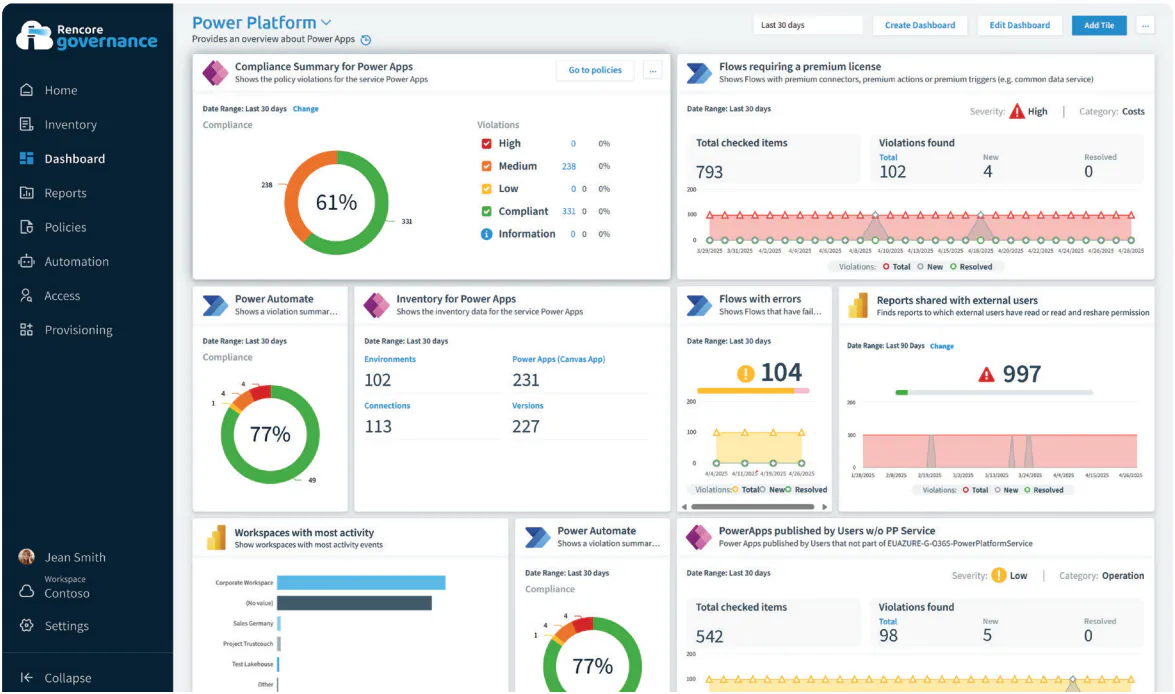Toggle the Compliant checkbox
This screenshot has width=1175, height=694.
pyautogui.click(x=486, y=211)
